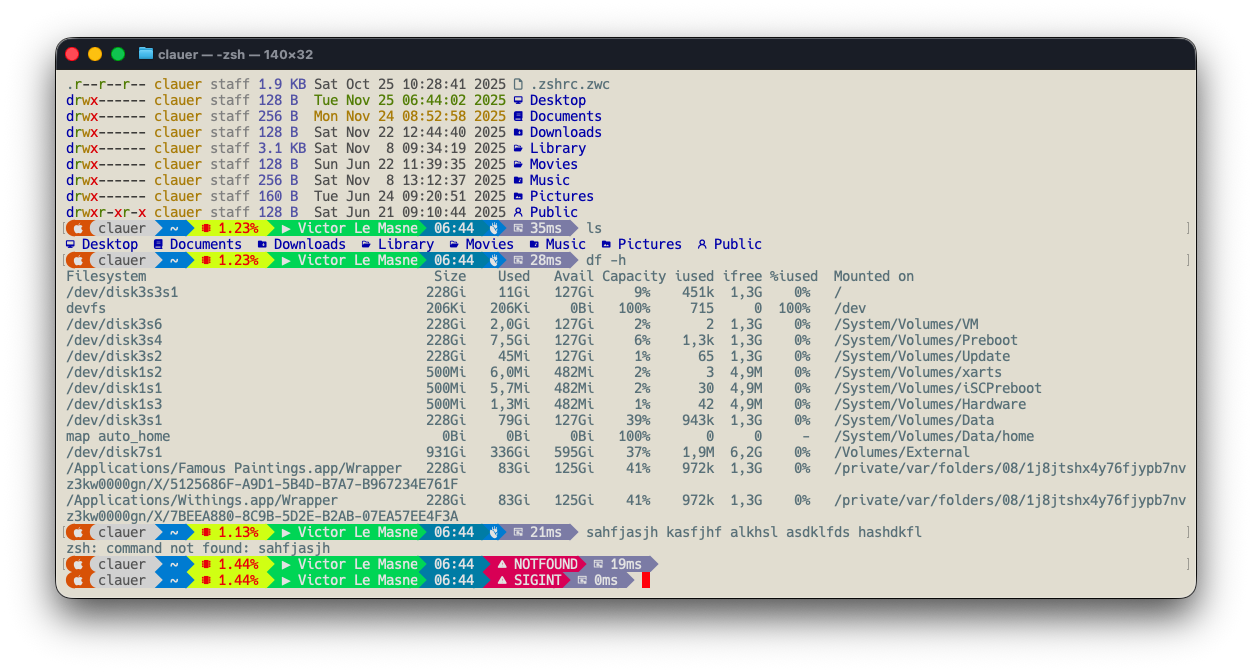Click the folder icon in the window title bar

click(146, 54)
